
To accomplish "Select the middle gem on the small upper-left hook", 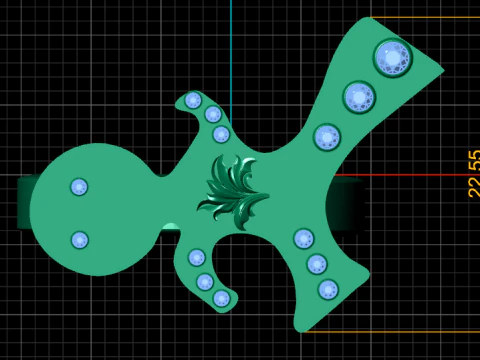I will 213,115.
